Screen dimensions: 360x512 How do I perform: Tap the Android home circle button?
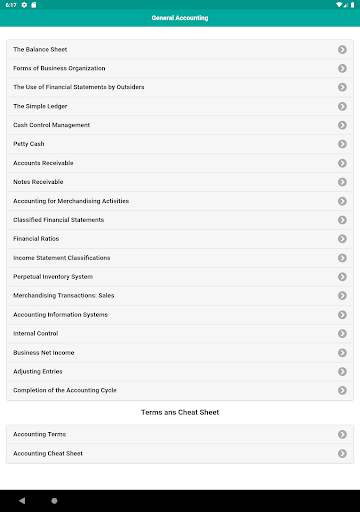pos(54,501)
